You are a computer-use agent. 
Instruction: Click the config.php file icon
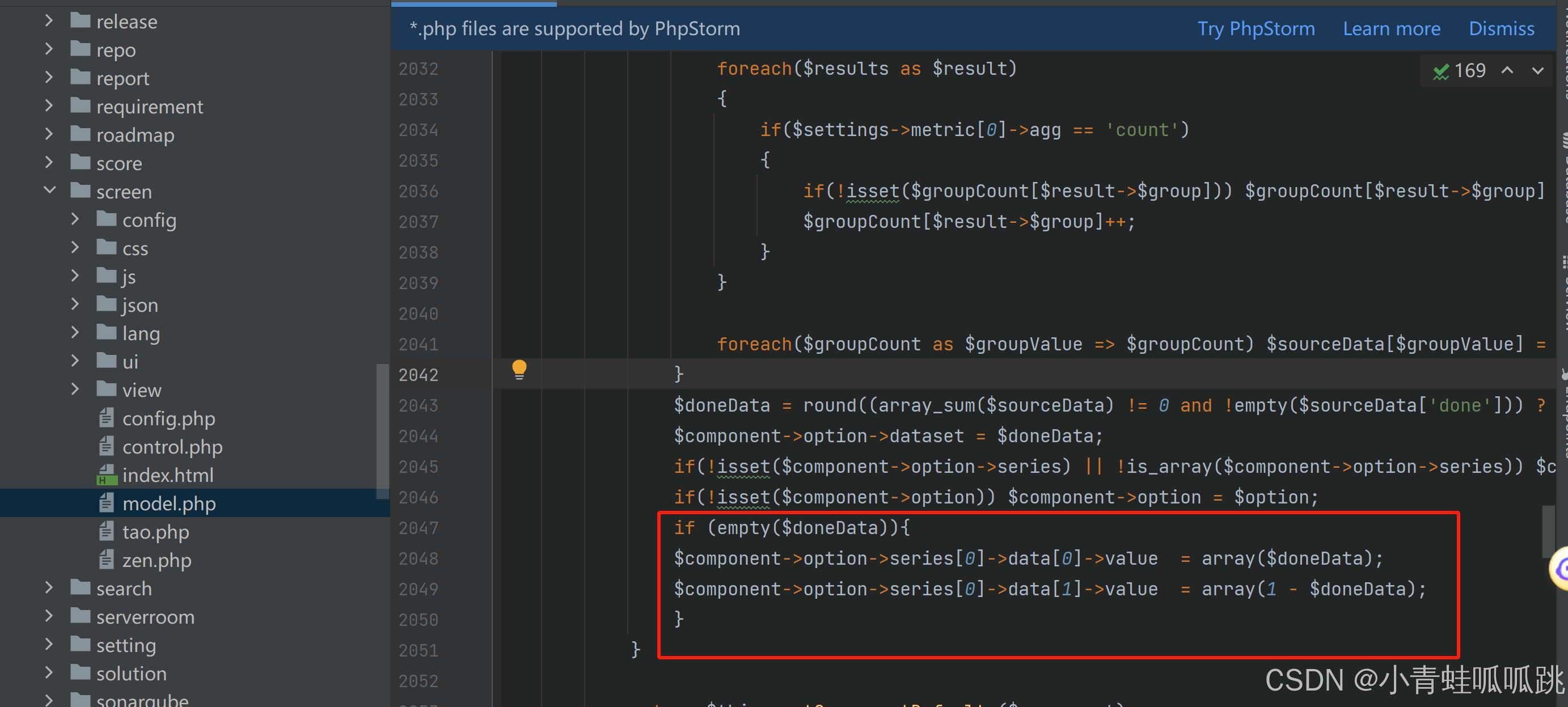(107, 418)
